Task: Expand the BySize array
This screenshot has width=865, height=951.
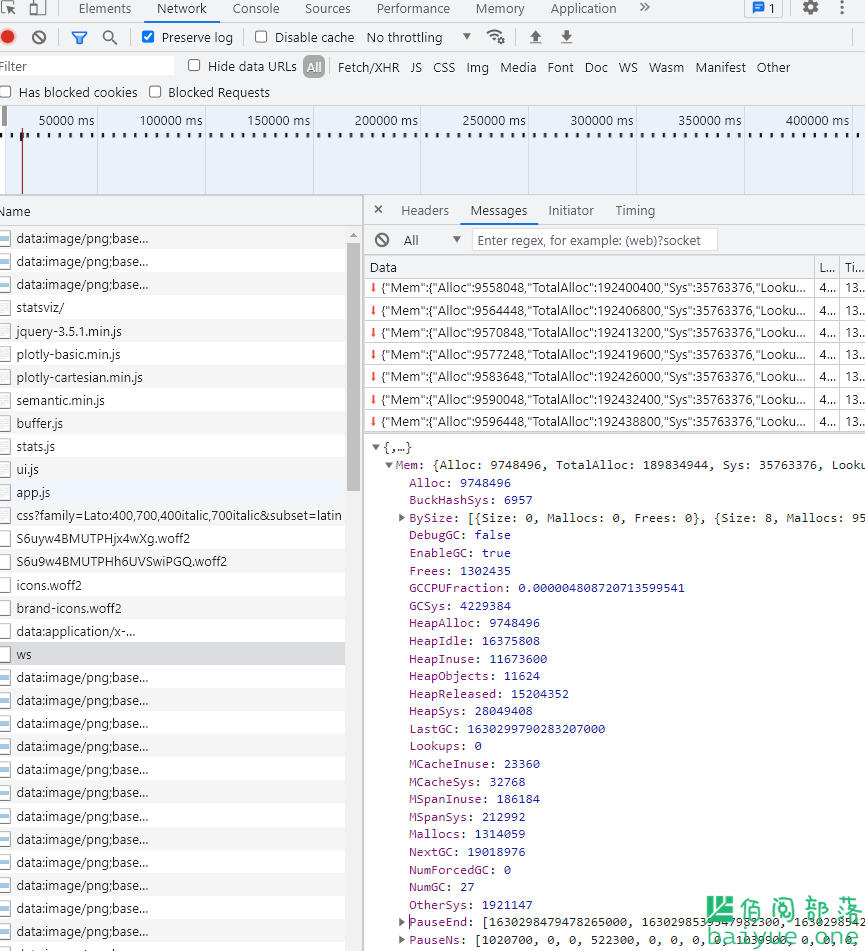Action: coord(402,517)
